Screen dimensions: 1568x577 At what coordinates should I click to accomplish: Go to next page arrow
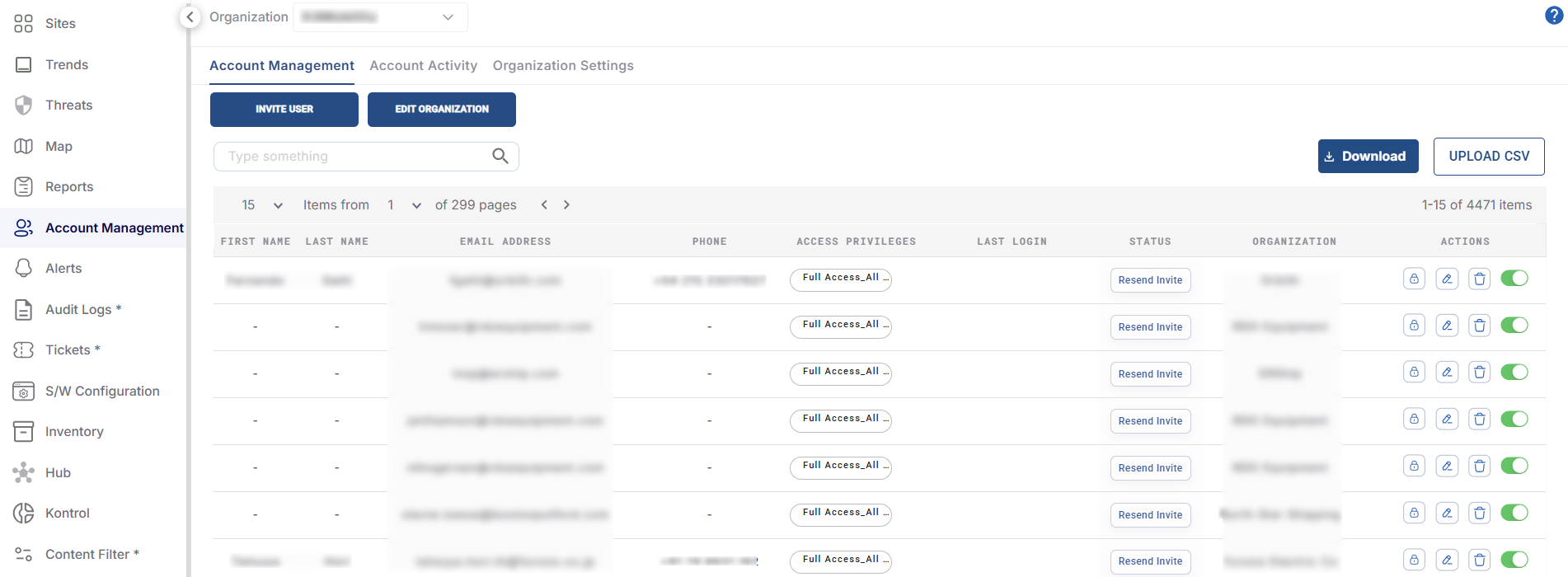[566, 204]
